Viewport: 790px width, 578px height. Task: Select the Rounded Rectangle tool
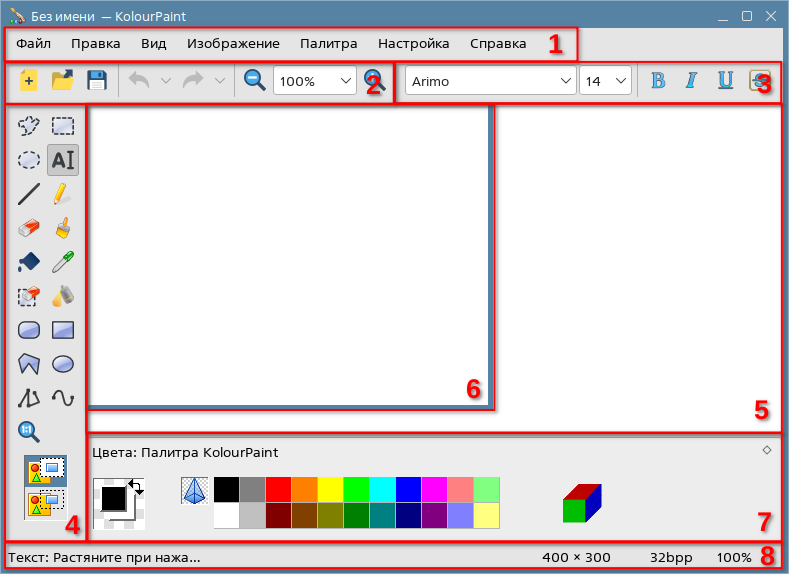pos(29,331)
